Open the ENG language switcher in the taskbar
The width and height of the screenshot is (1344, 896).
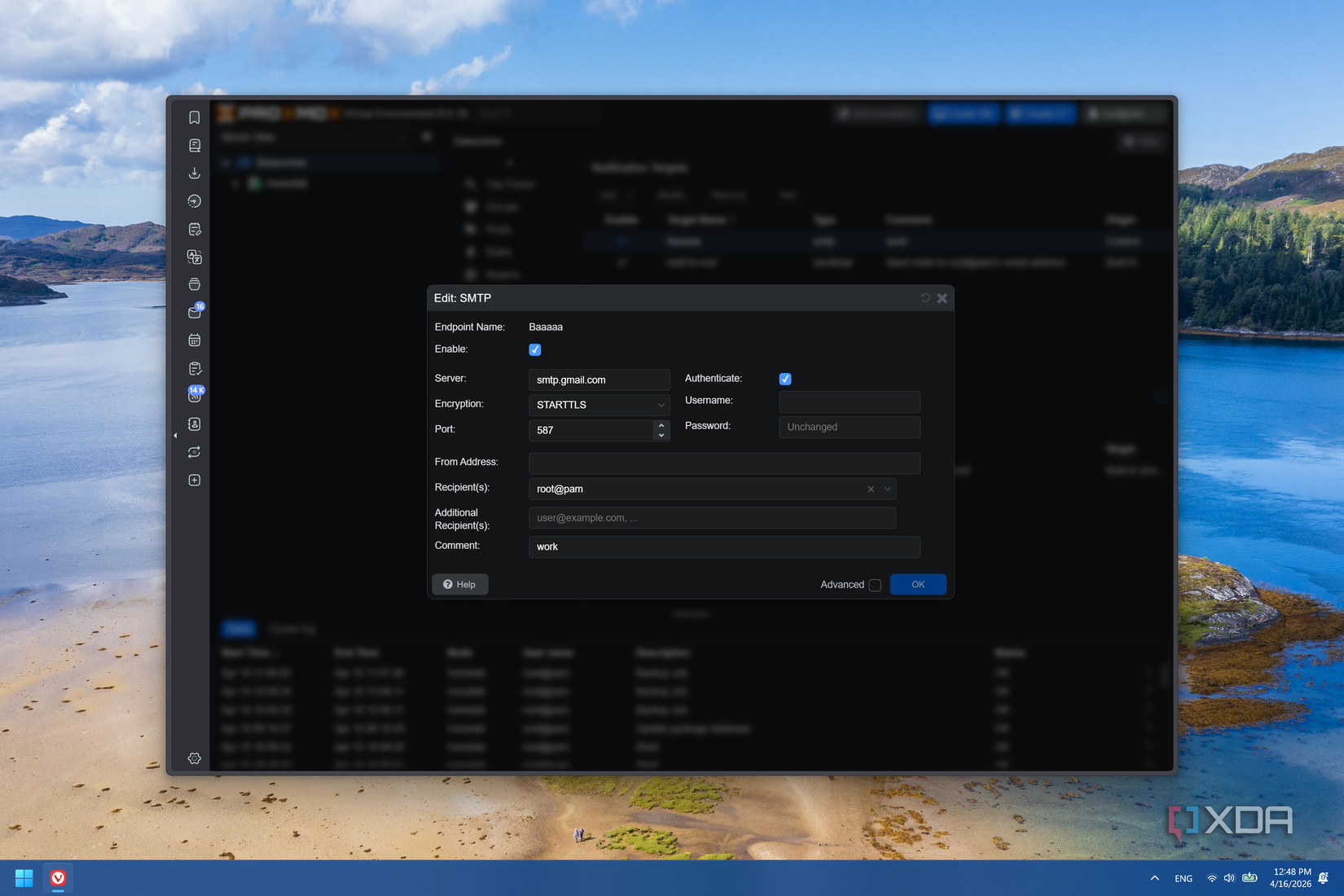(x=1183, y=878)
